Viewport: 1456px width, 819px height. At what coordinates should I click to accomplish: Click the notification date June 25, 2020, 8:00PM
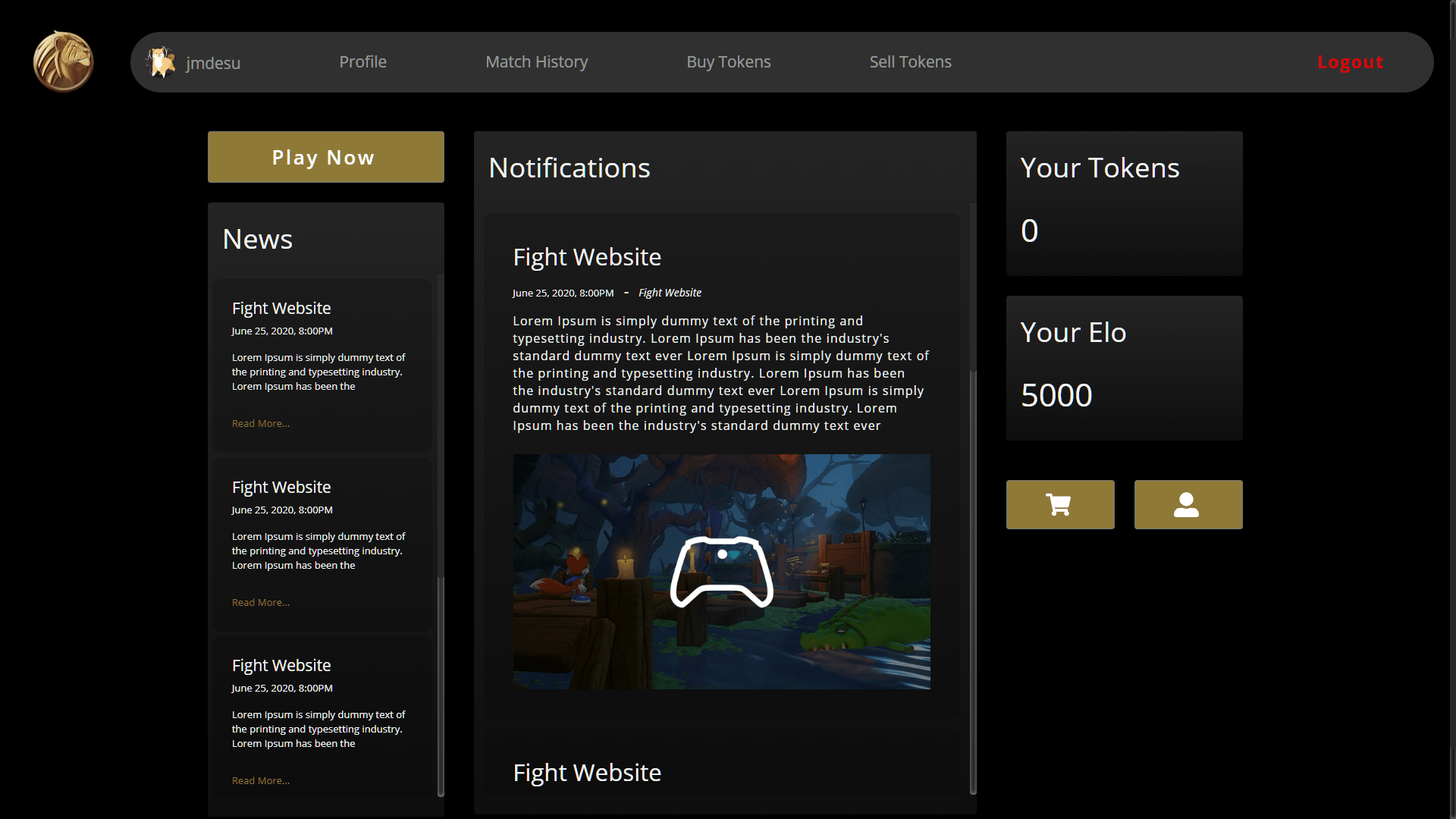(x=563, y=293)
